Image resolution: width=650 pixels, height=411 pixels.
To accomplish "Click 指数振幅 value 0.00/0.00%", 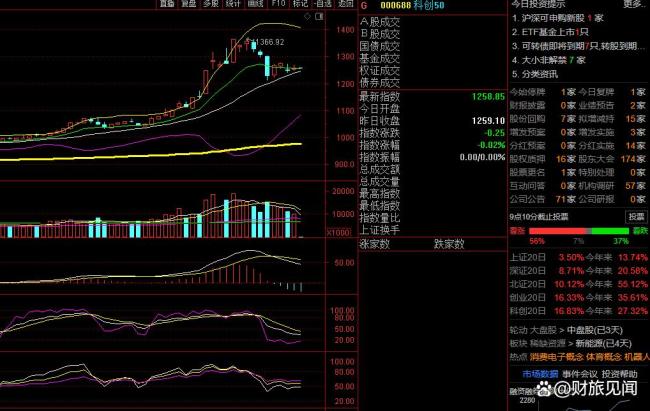I will [483, 157].
